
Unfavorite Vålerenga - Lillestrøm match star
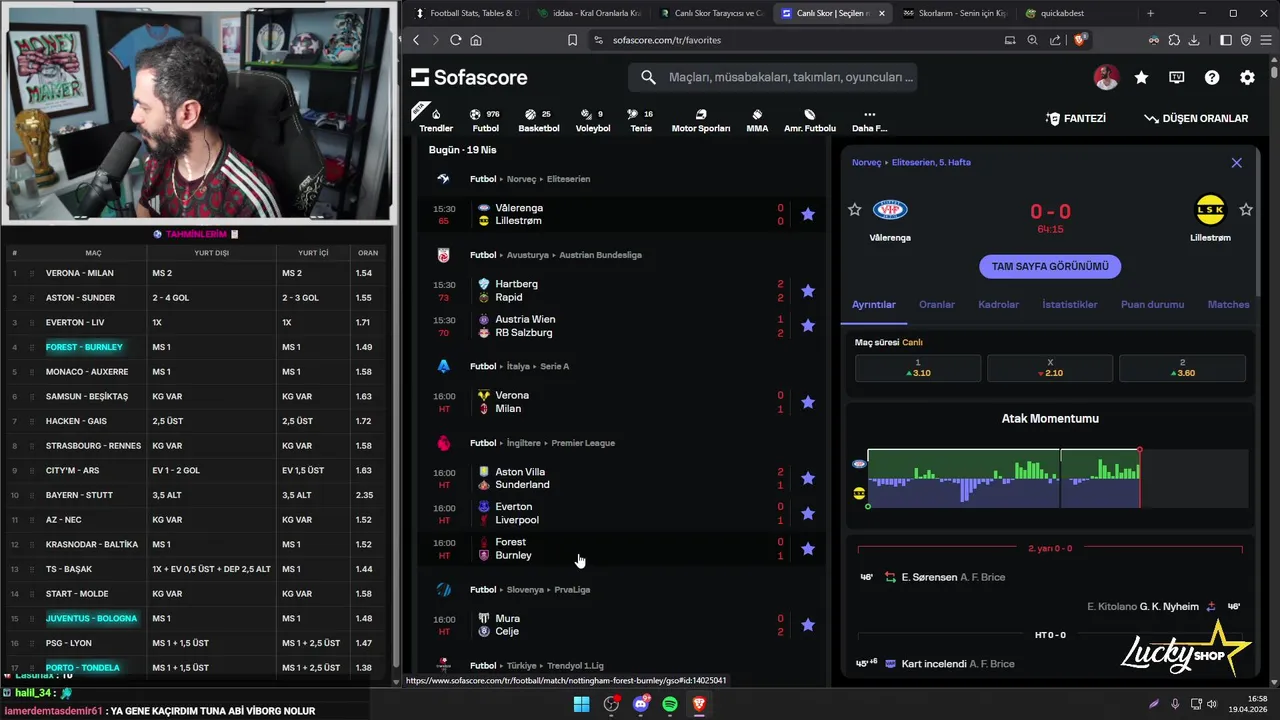(x=808, y=214)
